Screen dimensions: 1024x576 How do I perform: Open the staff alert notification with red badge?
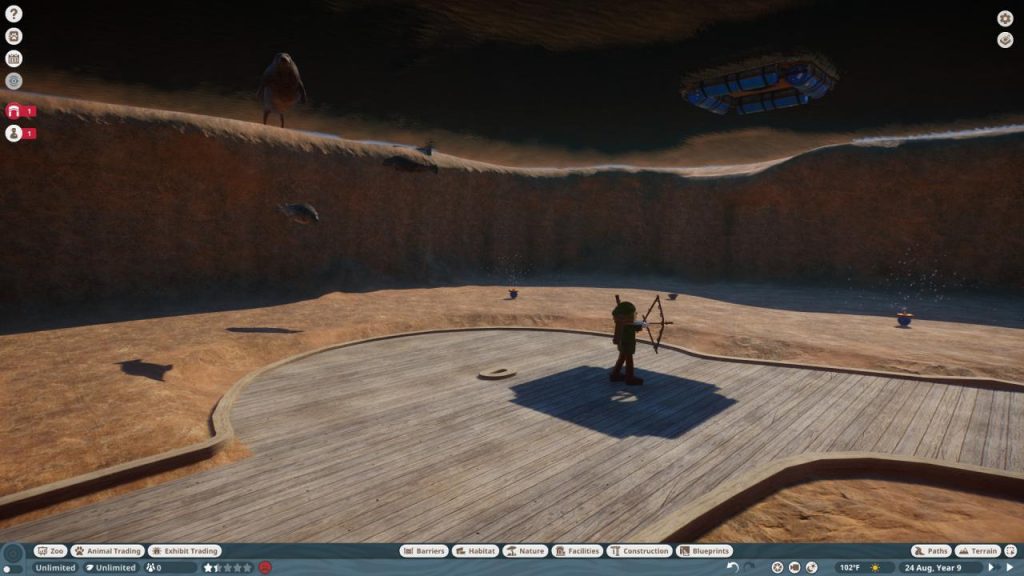pos(20,133)
